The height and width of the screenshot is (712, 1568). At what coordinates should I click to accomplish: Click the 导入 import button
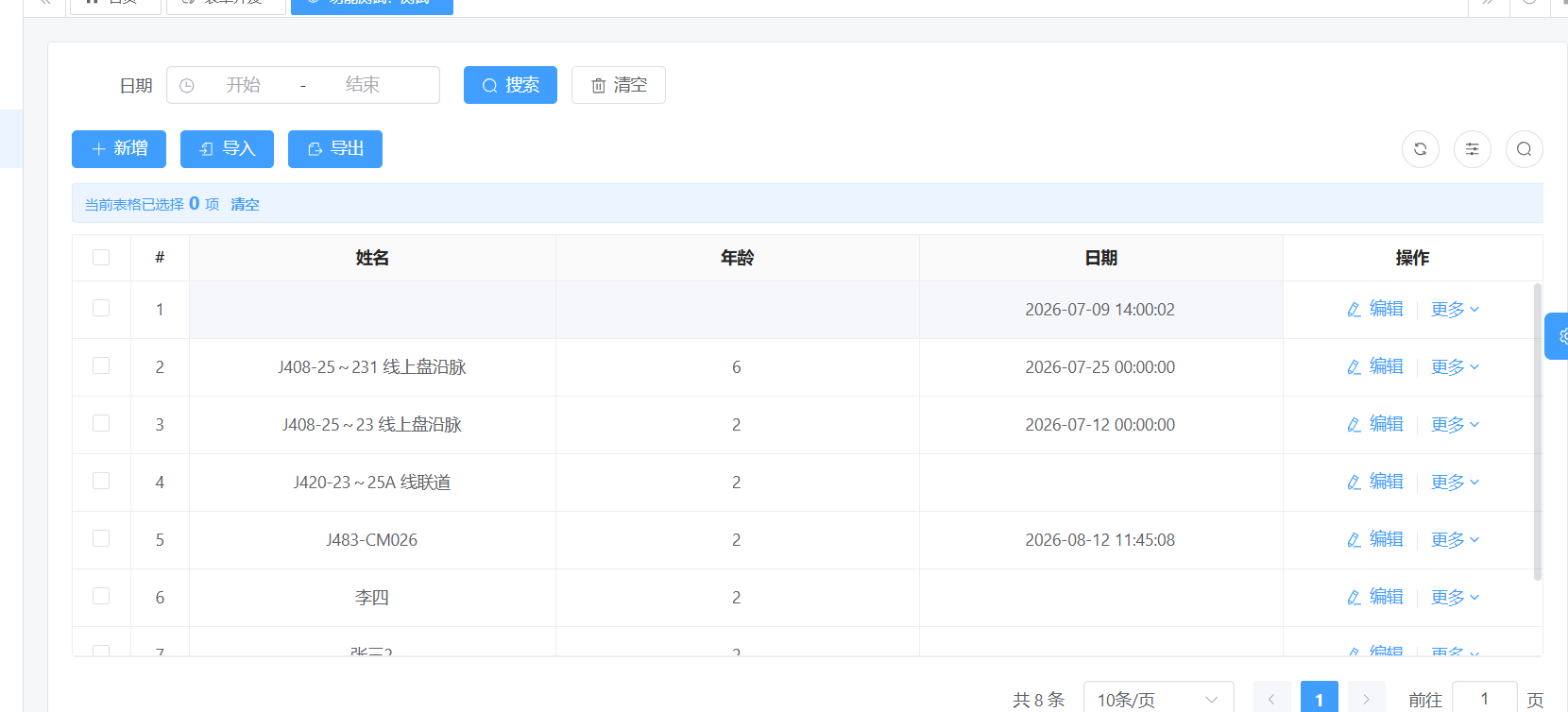[227, 149]
